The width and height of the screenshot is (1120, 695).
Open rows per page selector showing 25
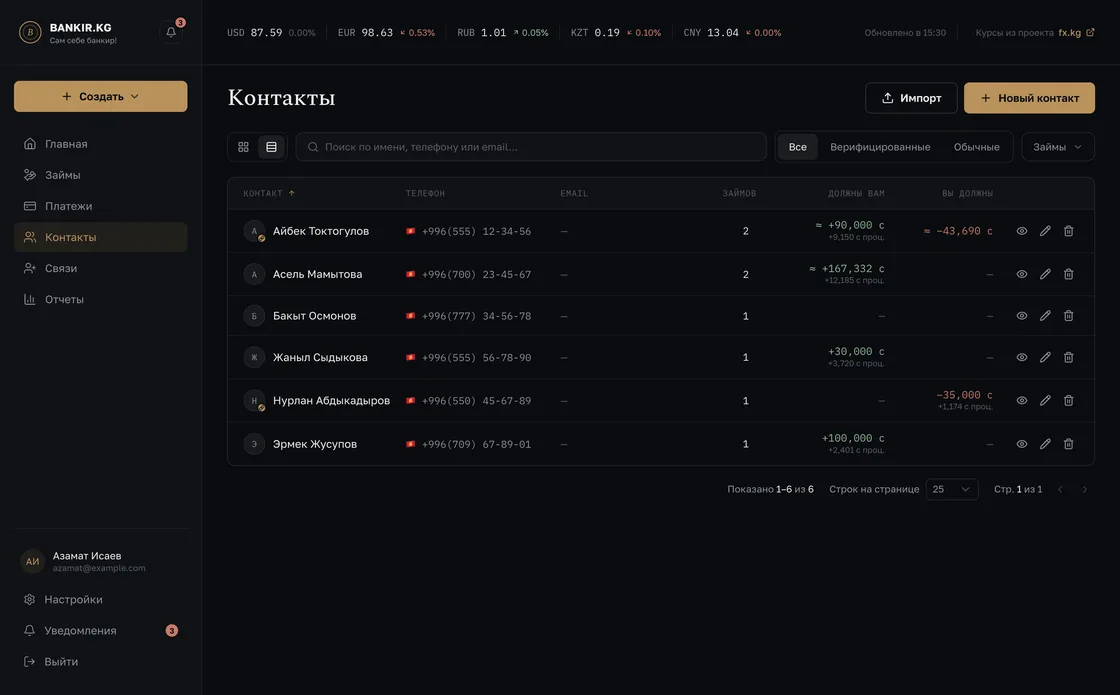[952, 489]
